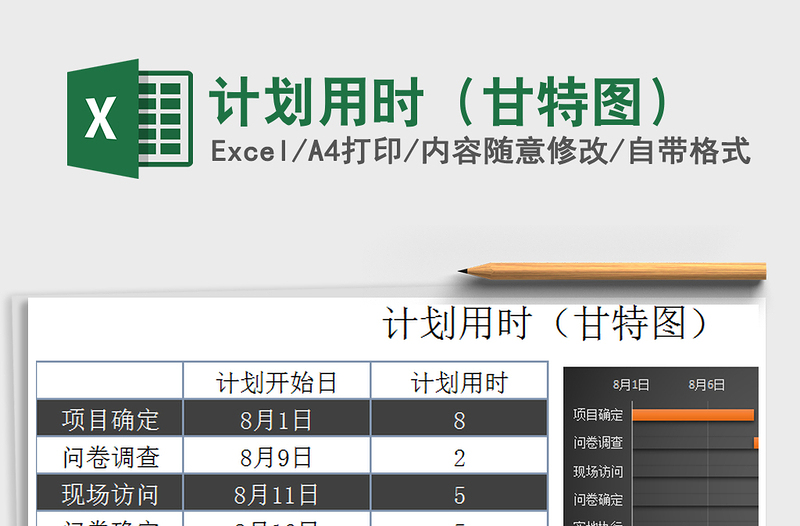Select the cell with value 8
The image size is (800, 526).
(x=459, y=418)
